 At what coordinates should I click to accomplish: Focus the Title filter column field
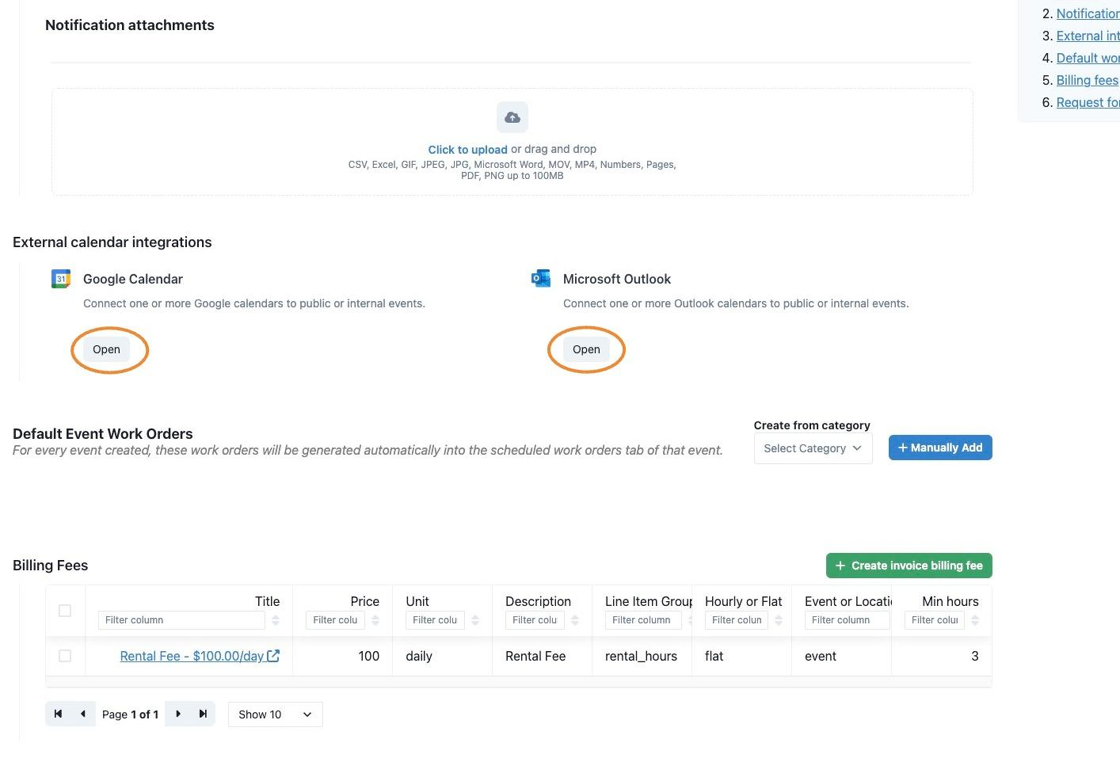point(181,620)
